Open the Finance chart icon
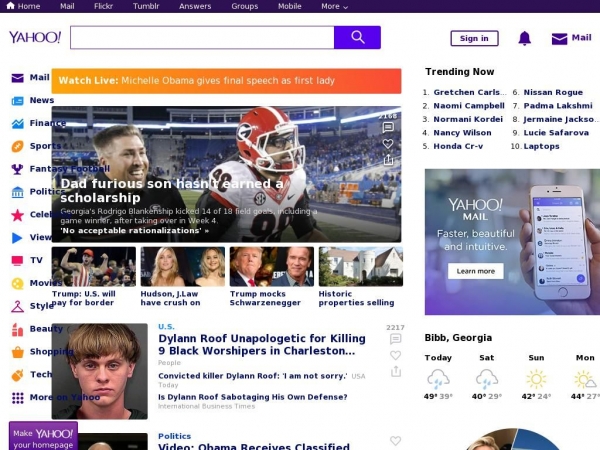 [x=17, y=124]
